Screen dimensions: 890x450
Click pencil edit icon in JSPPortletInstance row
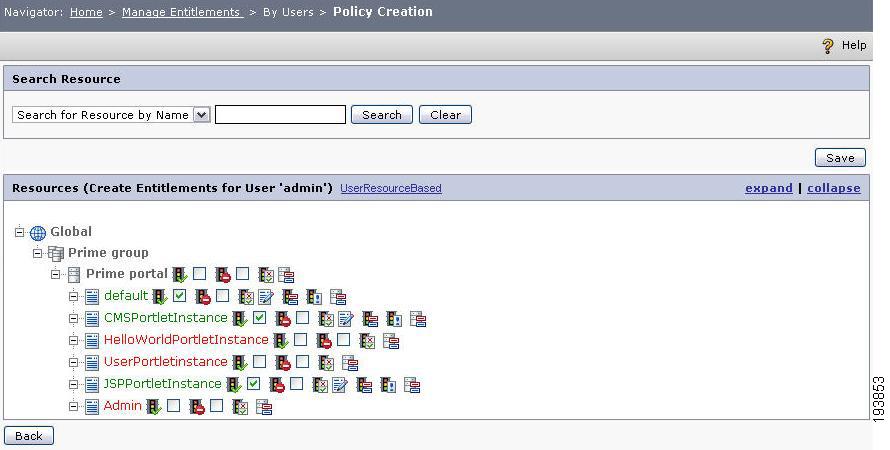339,385
